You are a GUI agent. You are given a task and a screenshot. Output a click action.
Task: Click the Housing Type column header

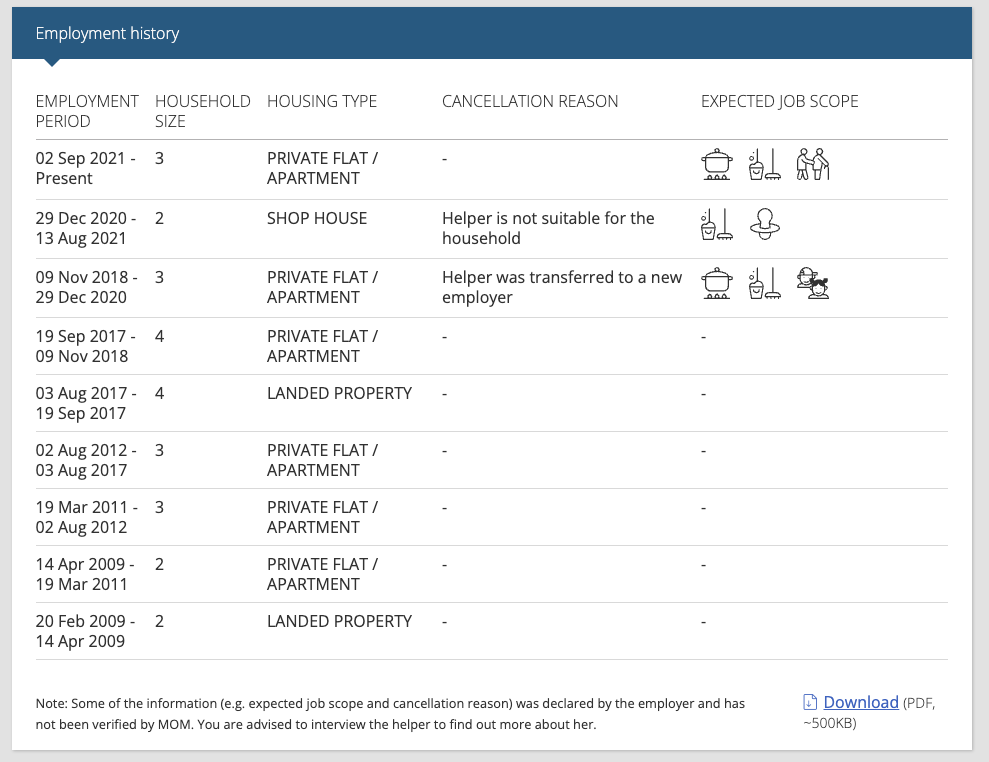(322, 101)
